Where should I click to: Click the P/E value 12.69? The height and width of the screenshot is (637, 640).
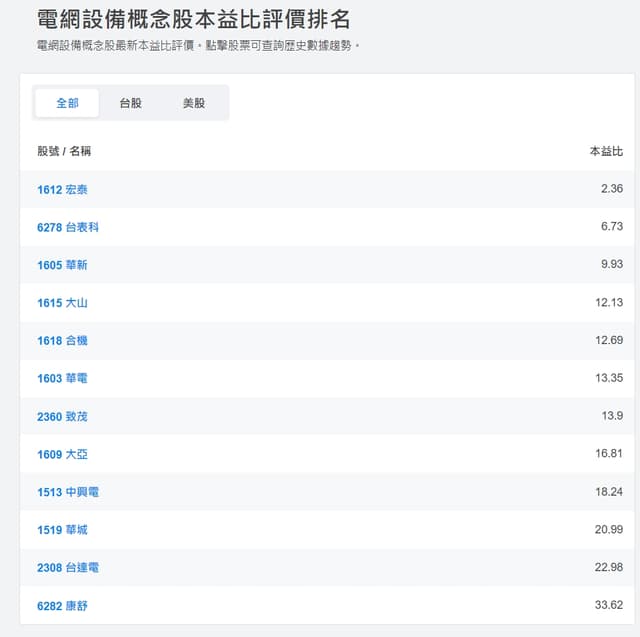609,340
